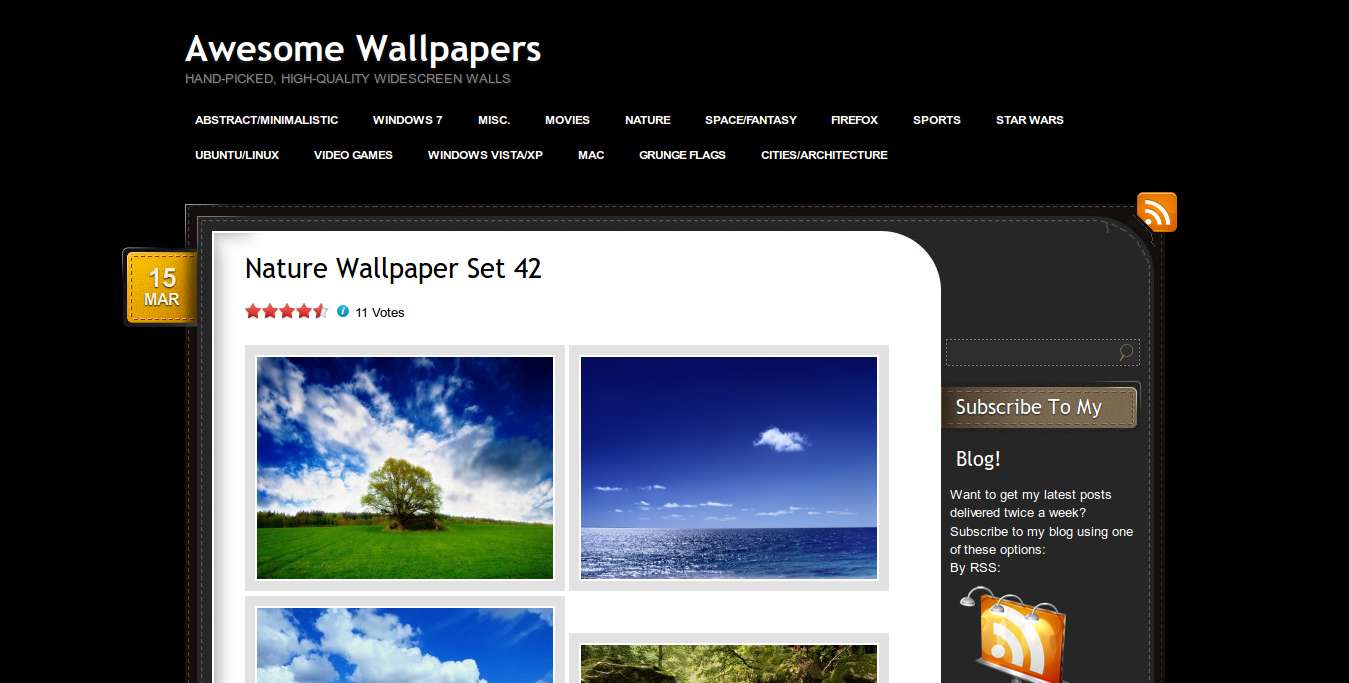Click the large RSS bag icon in sidebar
This screenshot has width=1349, height=683.
click(1012, 635)
